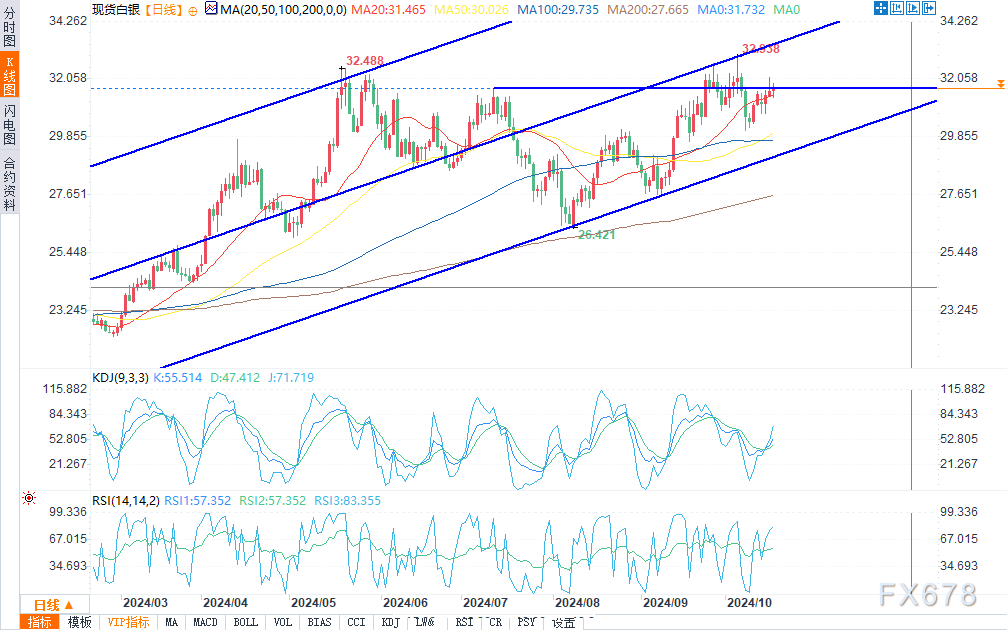The image size is (1007, 630).
Task: Click the blue horizontal resistance line
Action: coord(715,88)
